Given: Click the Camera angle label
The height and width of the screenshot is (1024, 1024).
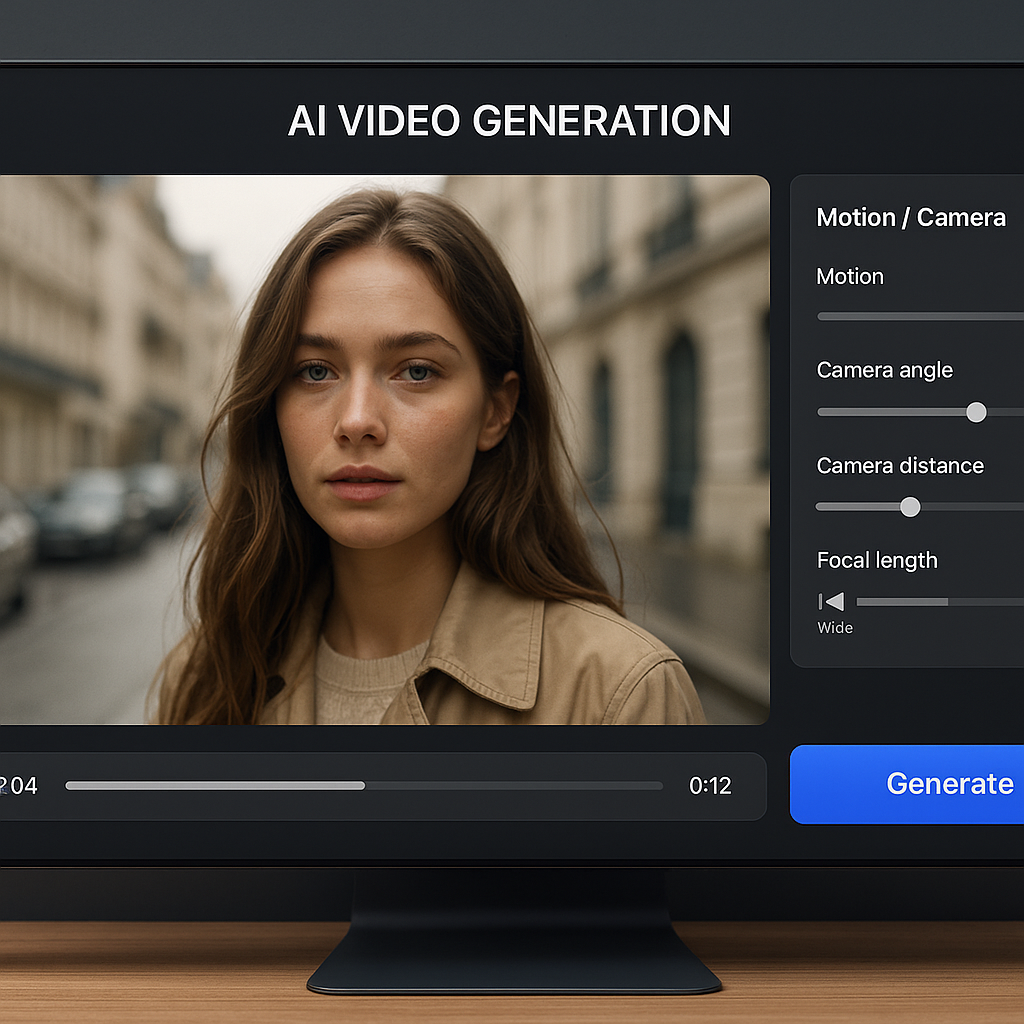Looking at the screenshot, I should [x=884, y=370].
